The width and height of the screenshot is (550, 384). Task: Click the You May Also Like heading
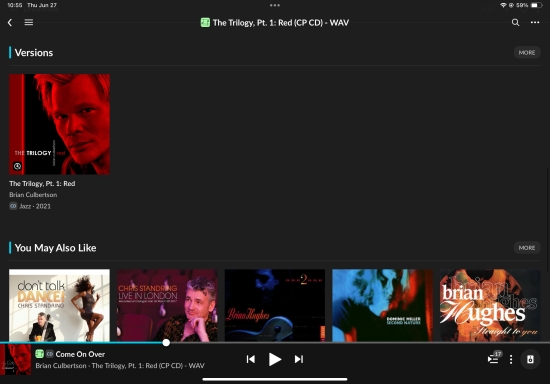(x=55, y=248)
